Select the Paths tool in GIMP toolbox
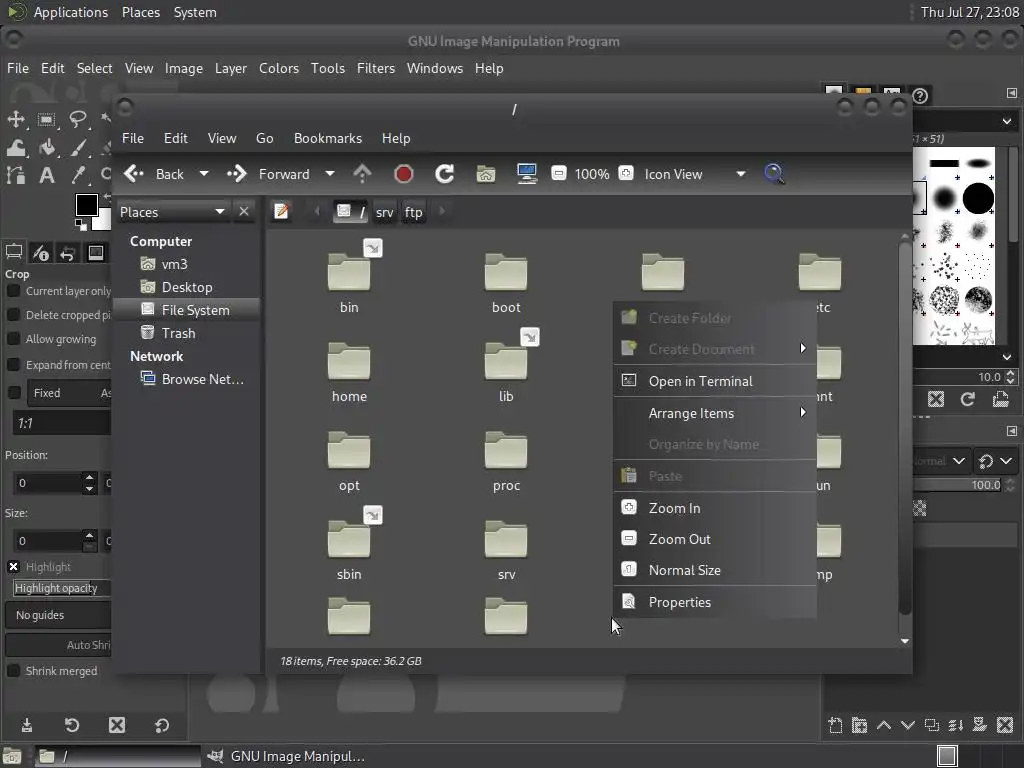 (16, 175)
